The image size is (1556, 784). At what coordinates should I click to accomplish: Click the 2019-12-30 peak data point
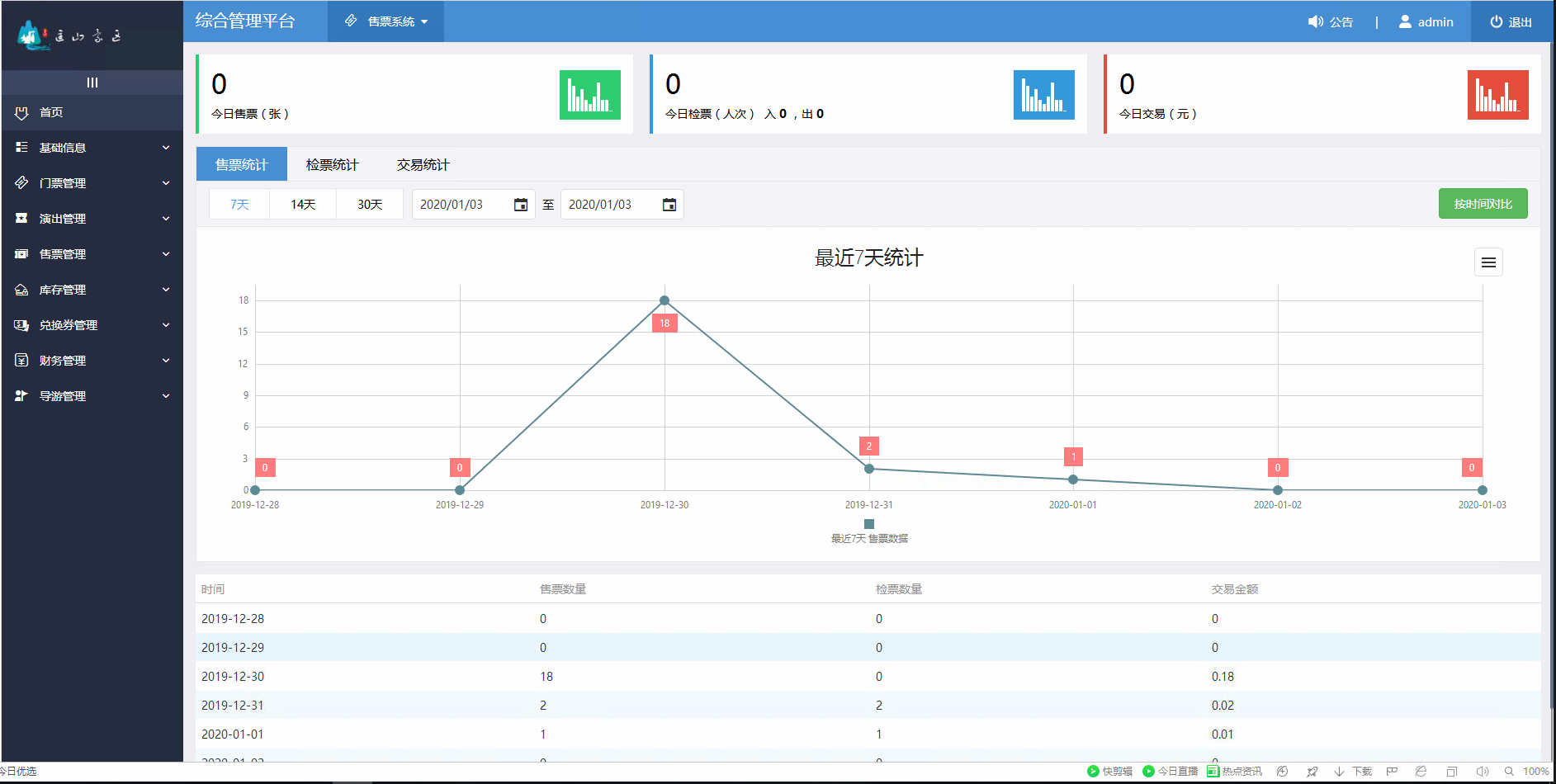point(664,300)
